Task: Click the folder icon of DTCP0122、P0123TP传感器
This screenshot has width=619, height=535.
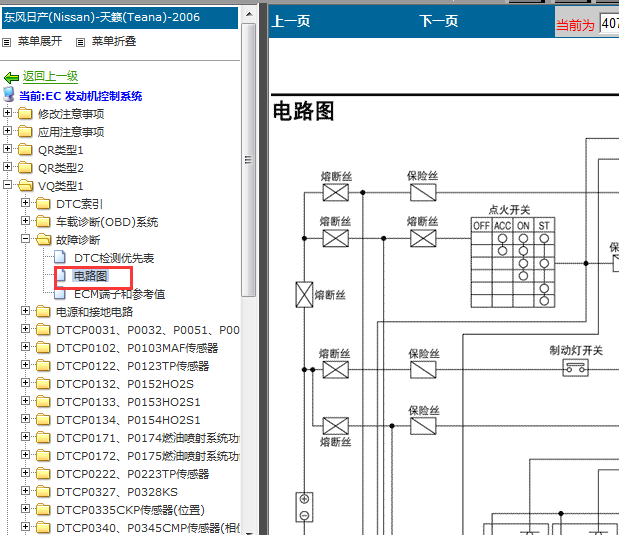Action: [x=43, y=366]
